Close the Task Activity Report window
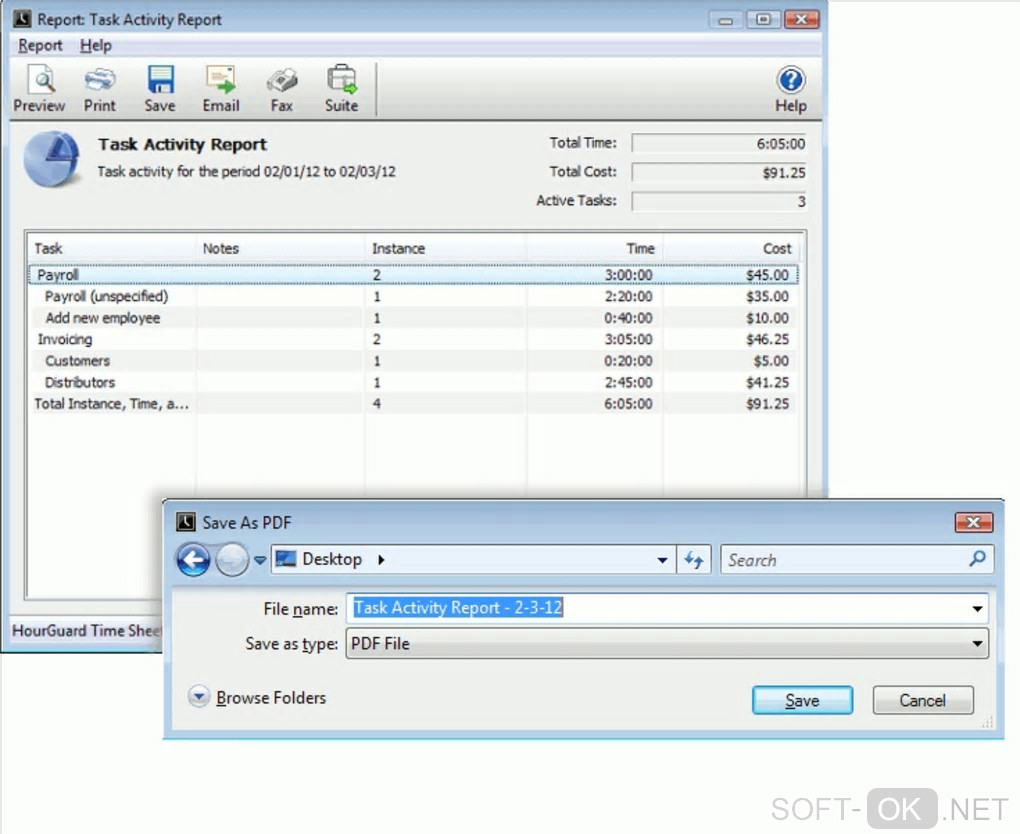1020x834 pixels. coord(801,20)
